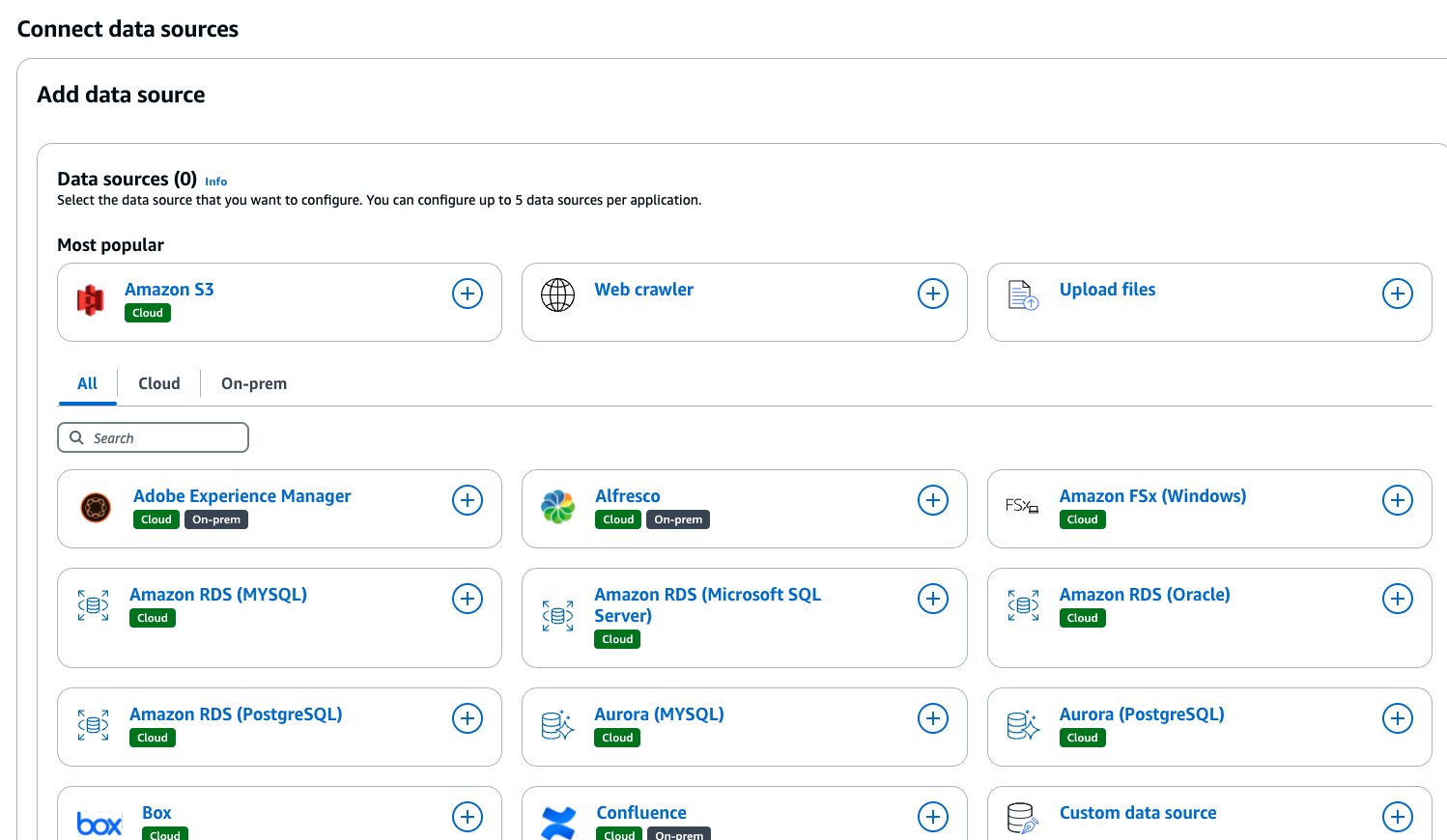Open the Amazon S3 link

click(169, 290)
